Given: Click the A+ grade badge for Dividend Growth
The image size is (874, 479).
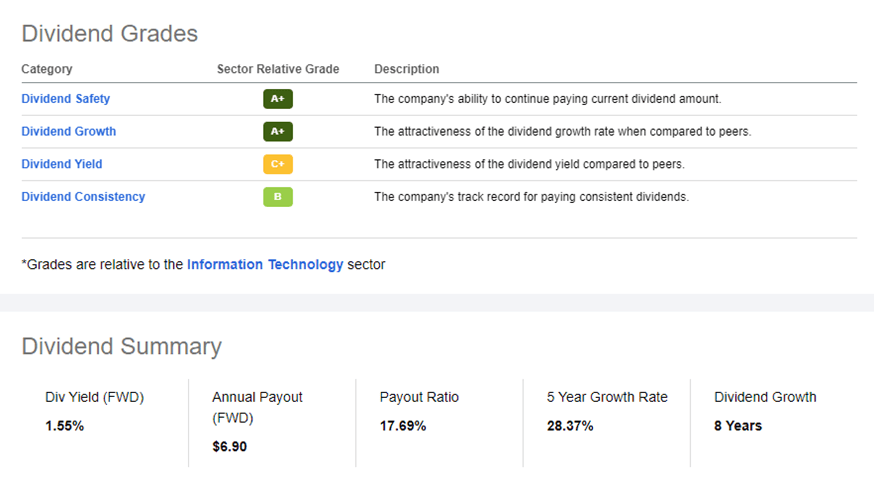Looking at the screenshot, I should tap(278, 131).
